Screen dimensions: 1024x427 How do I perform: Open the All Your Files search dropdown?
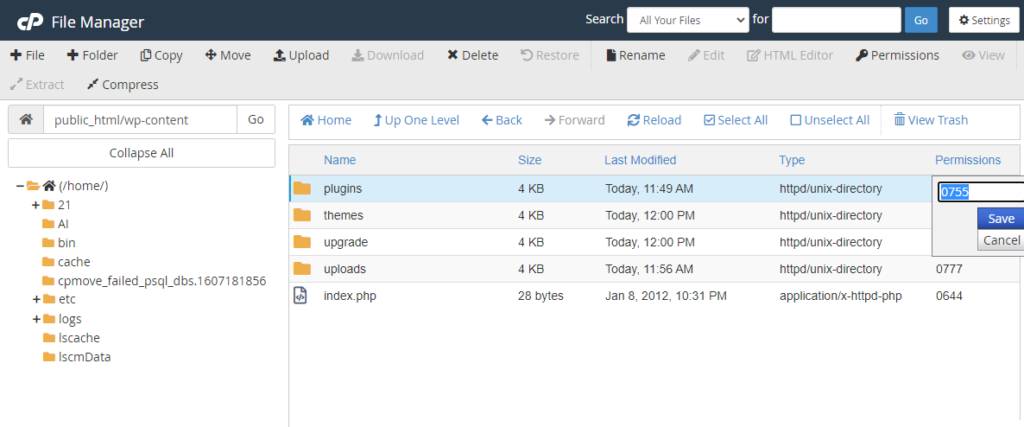(x=687, y=20)
